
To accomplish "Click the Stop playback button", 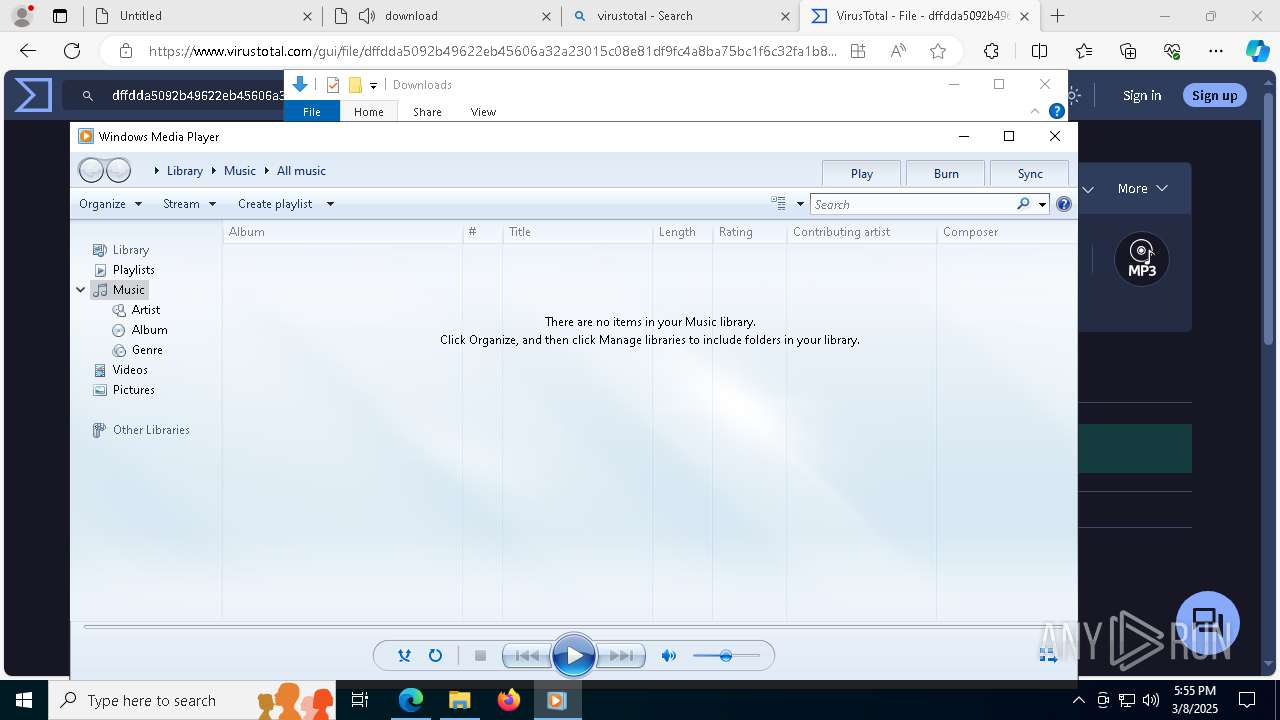I will pyautogui.click(x=480, y=656).
